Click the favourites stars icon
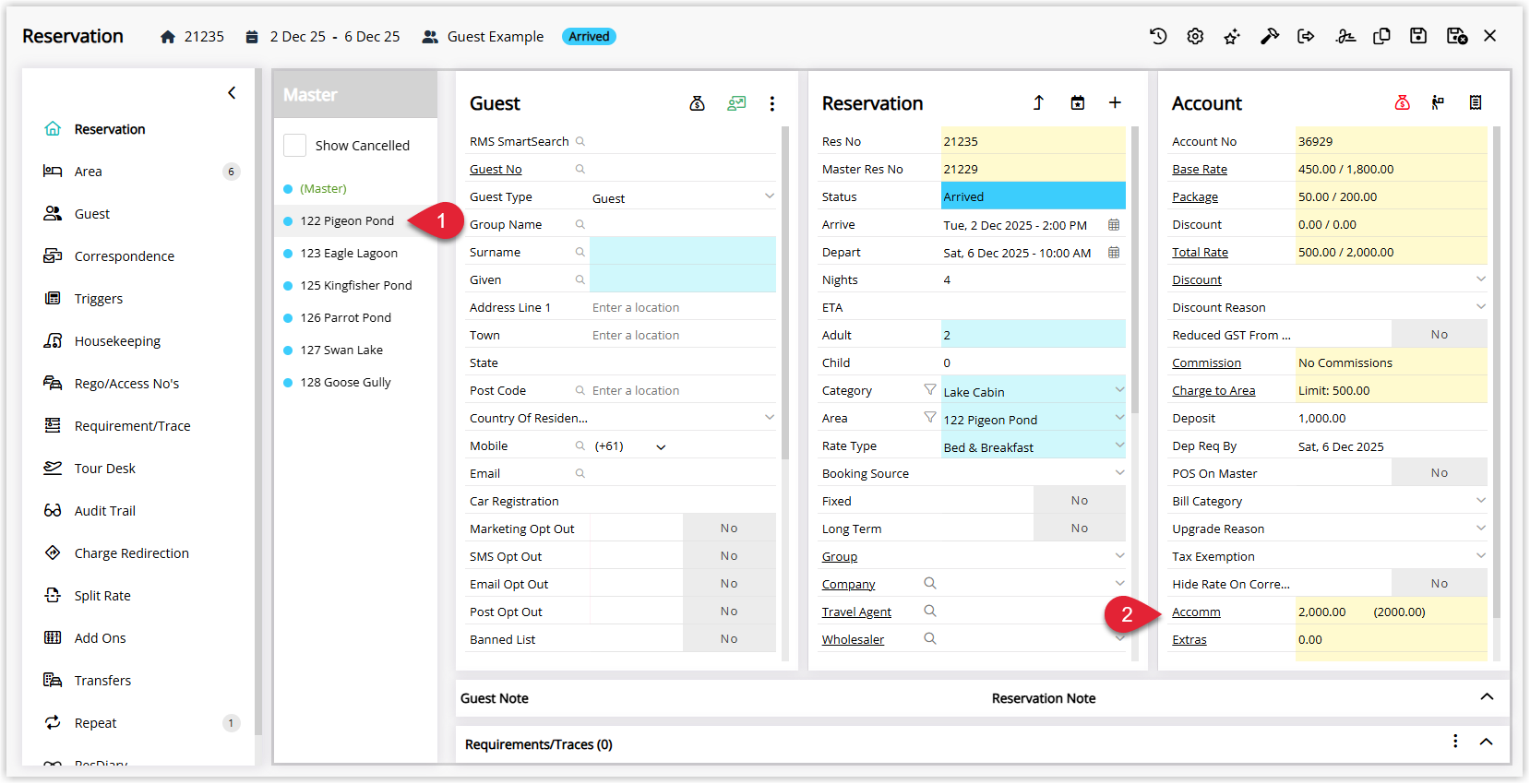 coord(1232,36)
